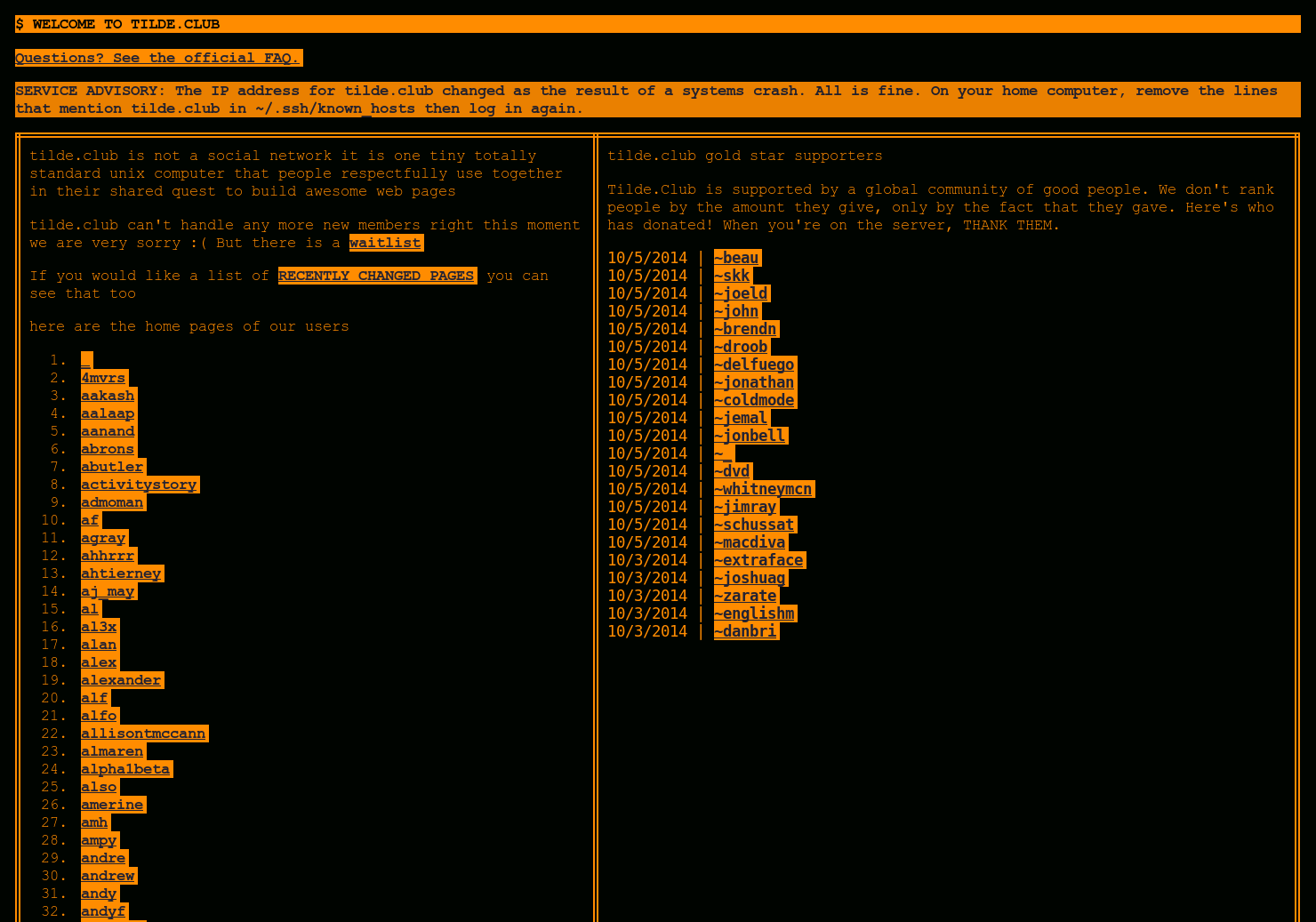Open the andre user link
The height and width of the screenshot is (922, 1316).
[x=103, y=858]
